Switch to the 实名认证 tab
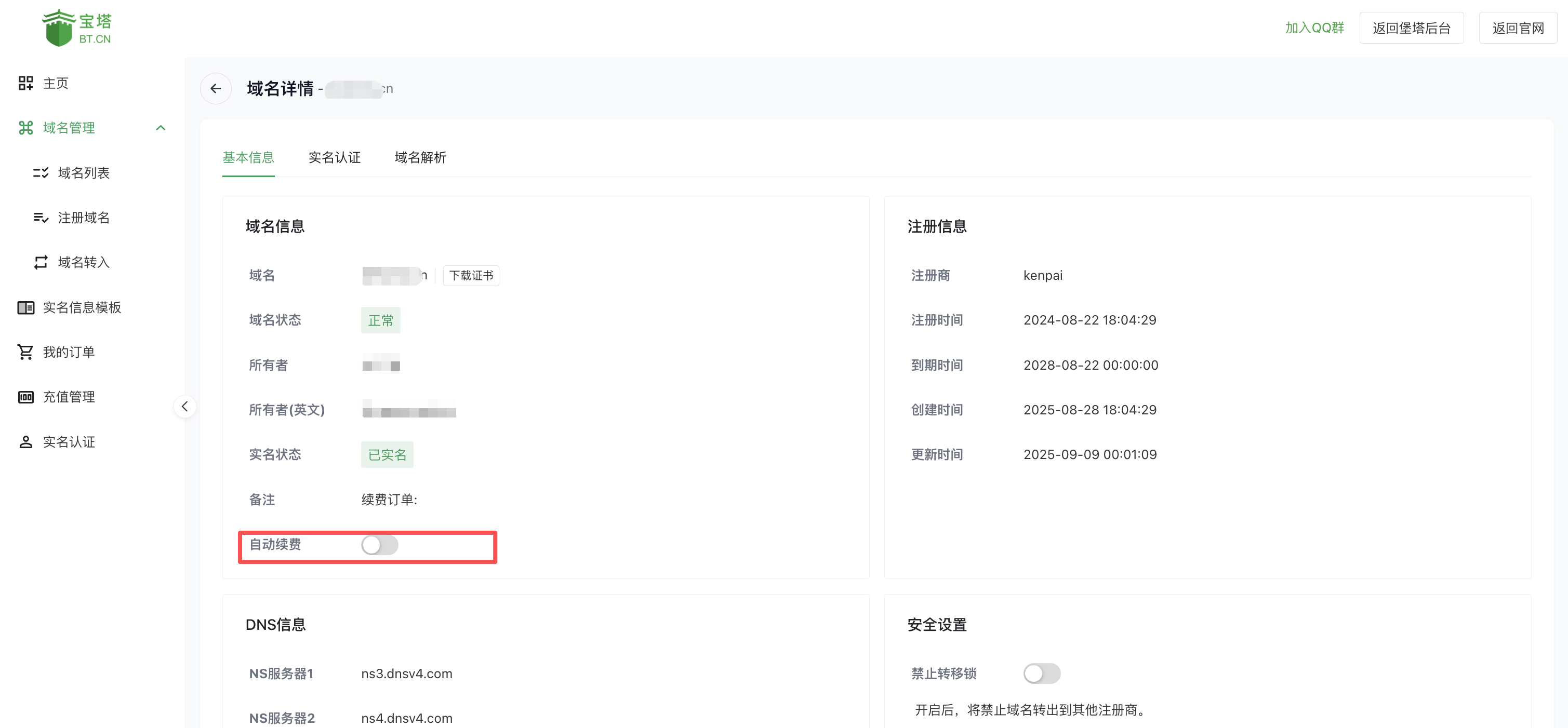Image resolution: width=1568 pixels, height=728 pixels. coord(334,157)
